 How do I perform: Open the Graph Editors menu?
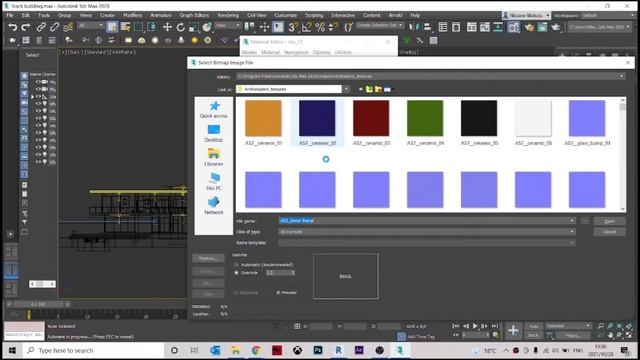194,15
